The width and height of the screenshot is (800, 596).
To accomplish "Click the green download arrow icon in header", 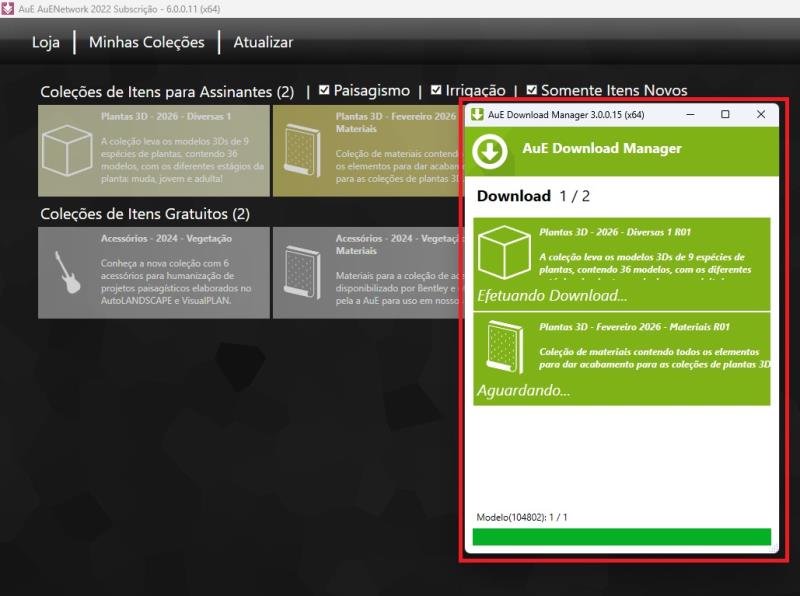I will coord(490,151).
